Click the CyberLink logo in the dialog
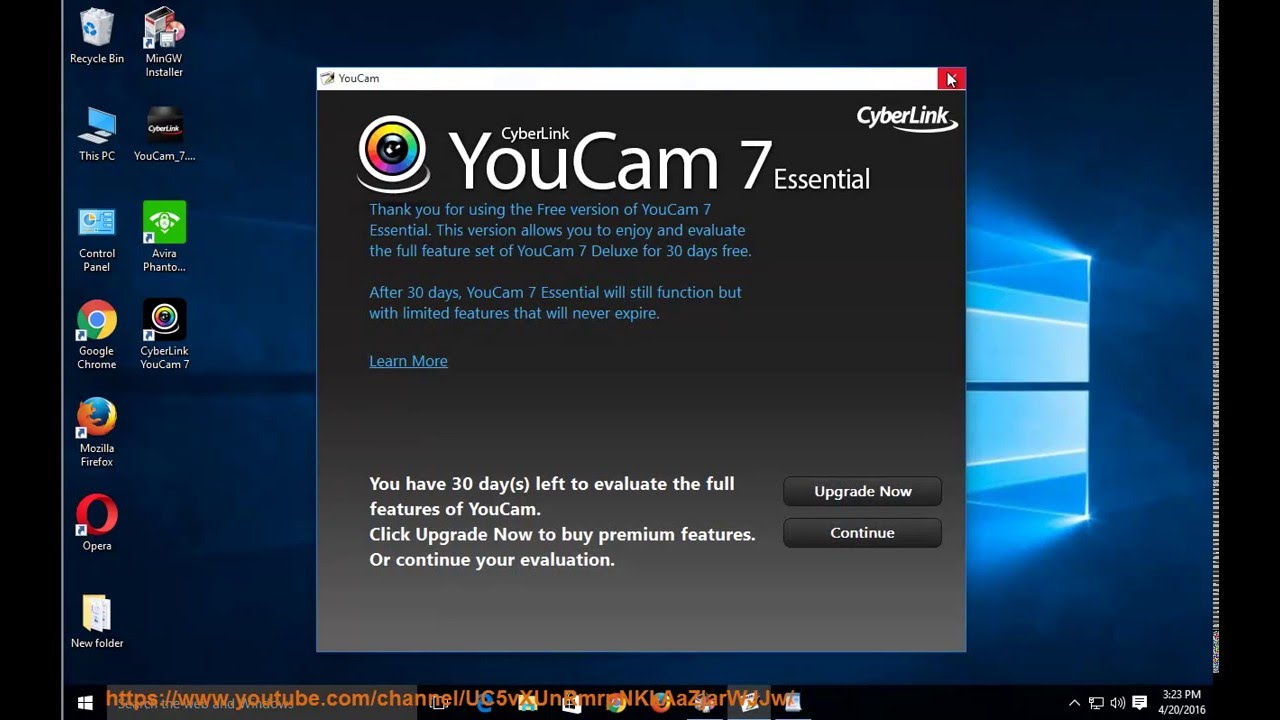 [x=907, y=119]
